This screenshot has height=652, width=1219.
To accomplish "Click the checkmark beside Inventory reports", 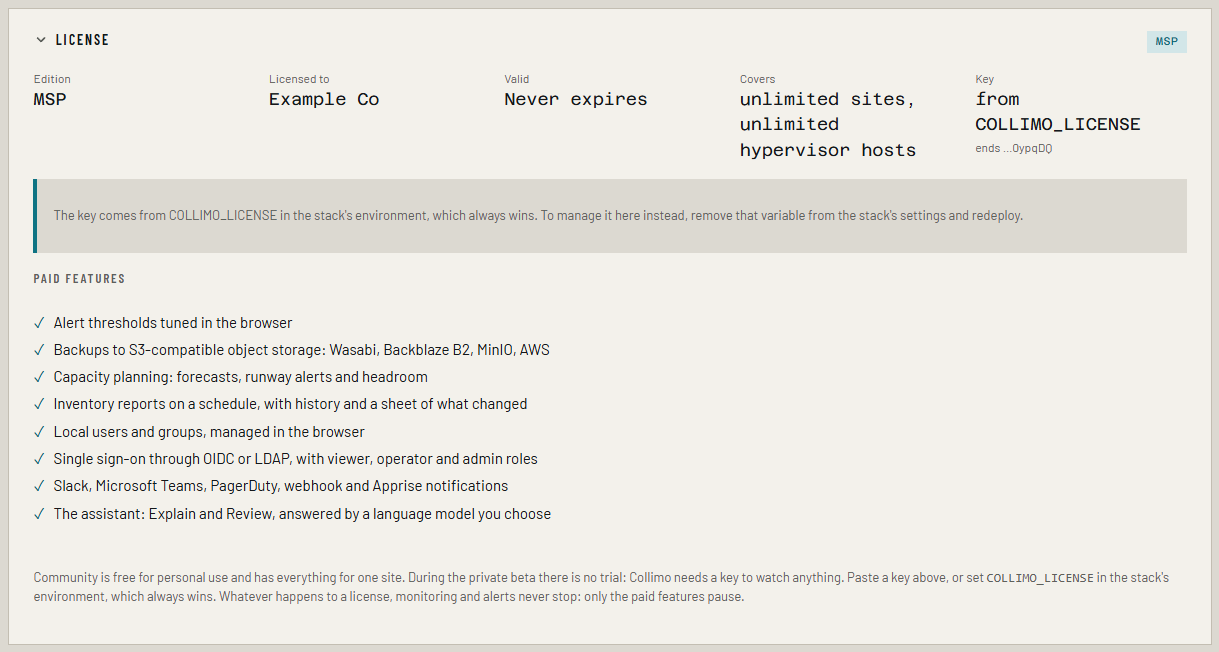I will 39,404.
